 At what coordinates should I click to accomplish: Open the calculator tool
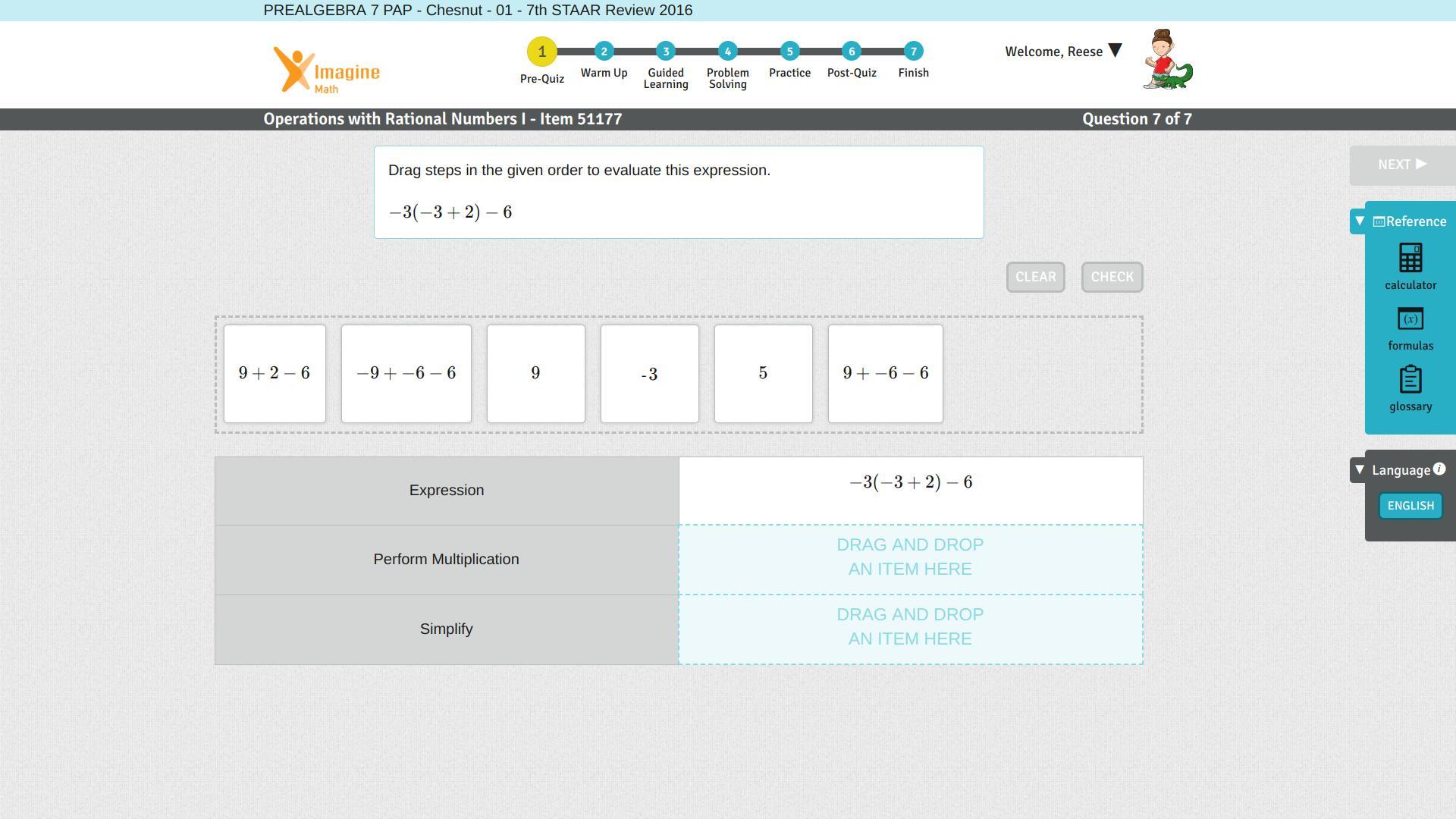click(1410, 259)
